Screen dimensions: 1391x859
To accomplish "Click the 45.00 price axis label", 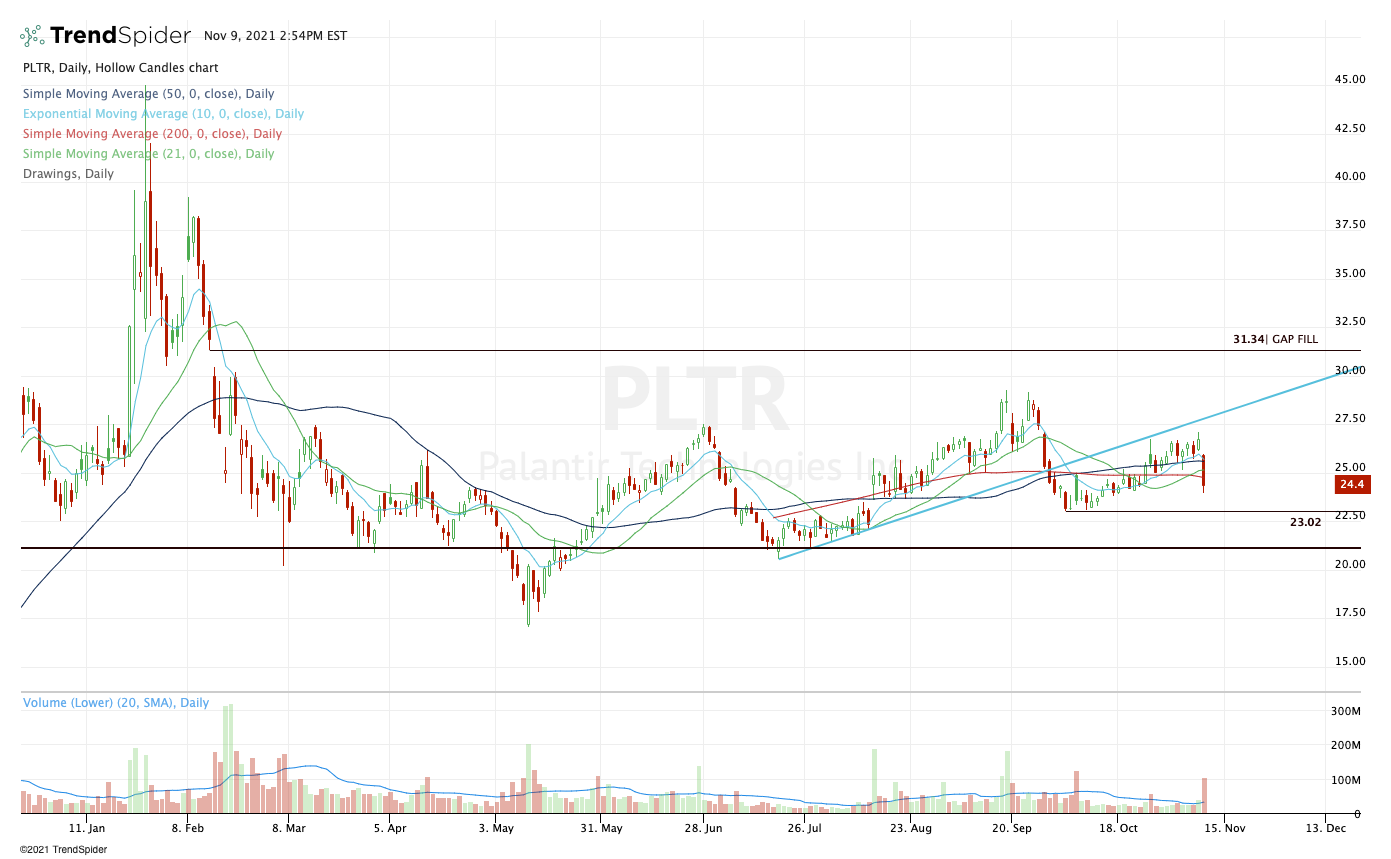I will (1350, 79).
